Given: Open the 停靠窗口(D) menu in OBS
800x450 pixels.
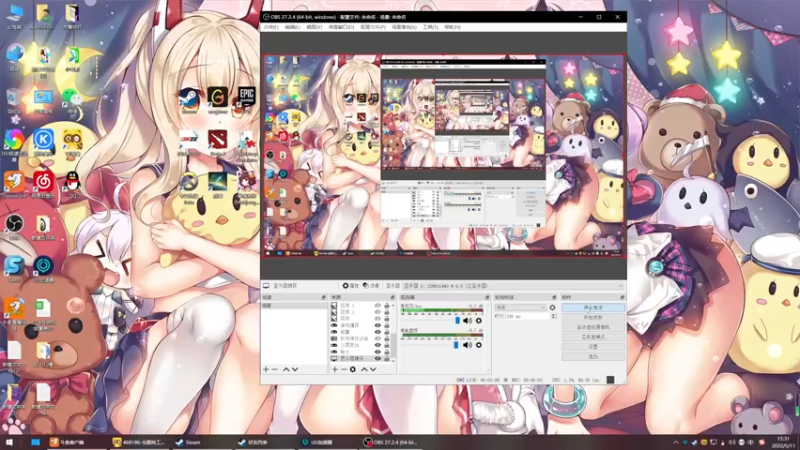Looking at the screenshot, I should tap(341, 27).
